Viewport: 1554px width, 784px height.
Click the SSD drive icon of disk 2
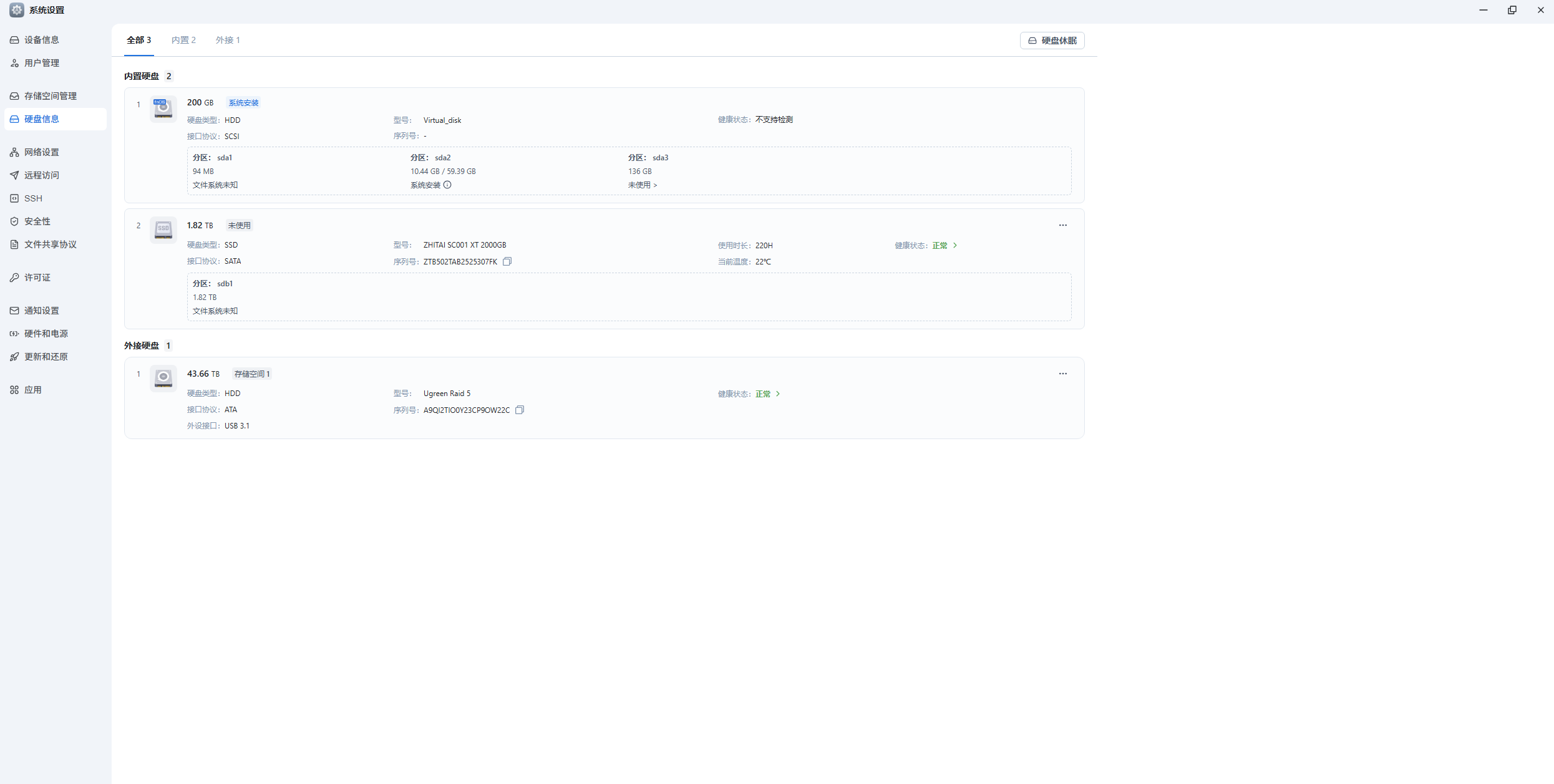coord(163,230)
